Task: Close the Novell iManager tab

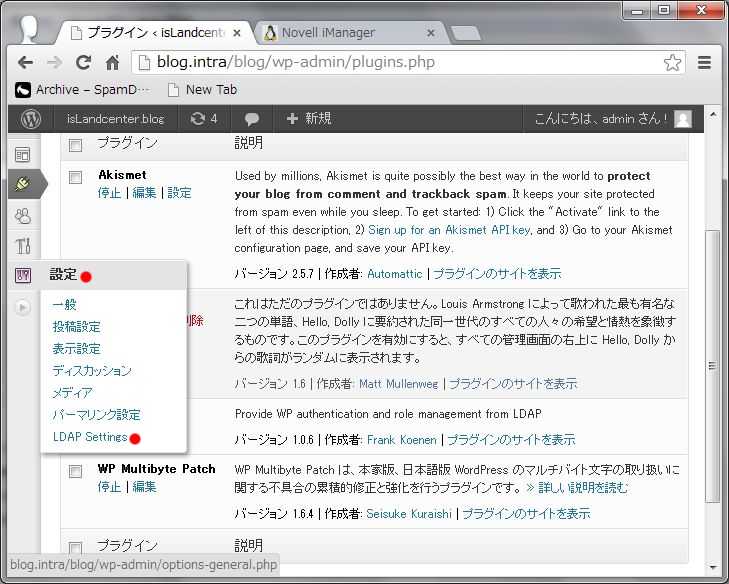Action: (431, 33)
